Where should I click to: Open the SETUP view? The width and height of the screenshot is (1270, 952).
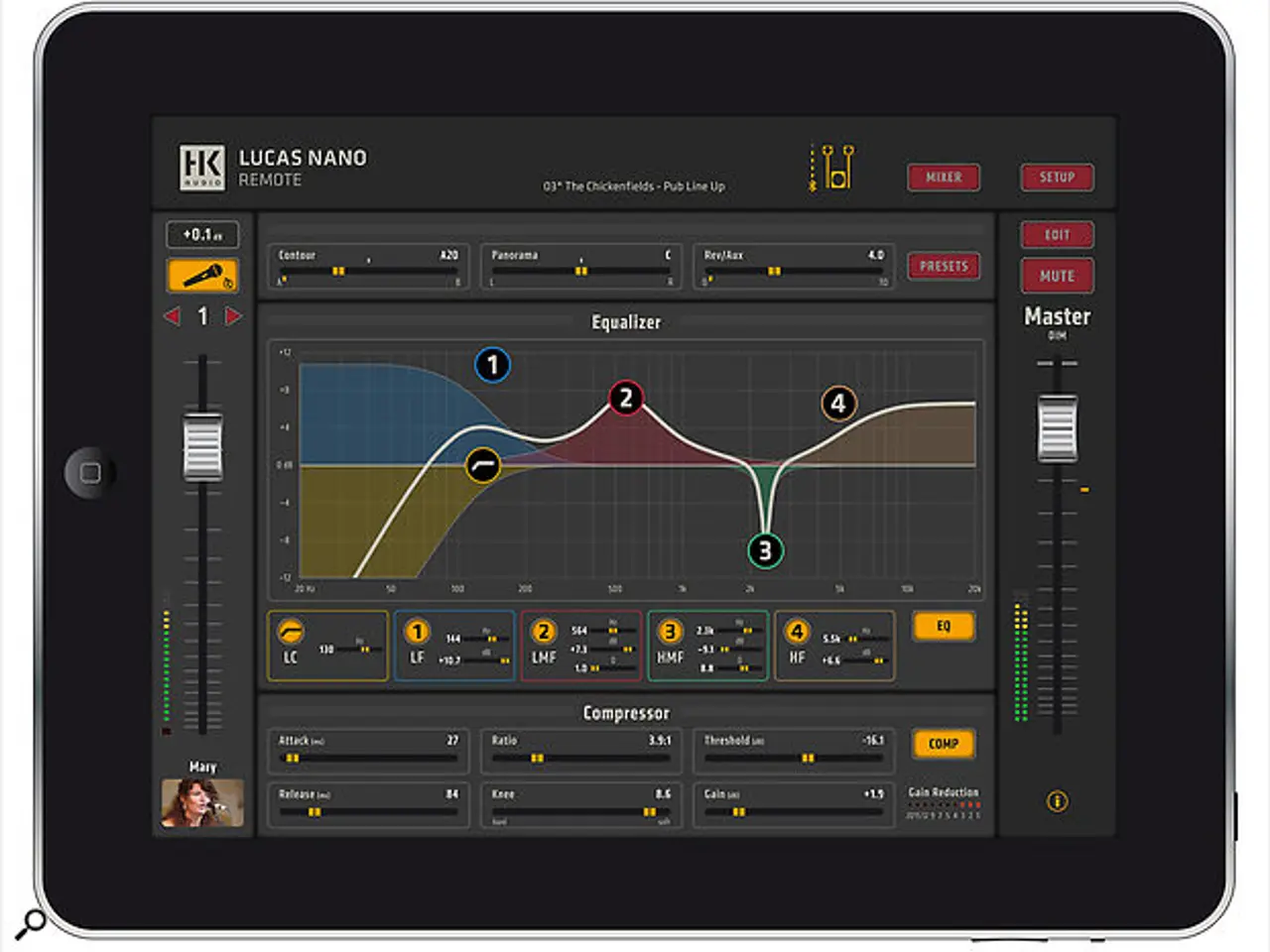tap(1057, 178)
